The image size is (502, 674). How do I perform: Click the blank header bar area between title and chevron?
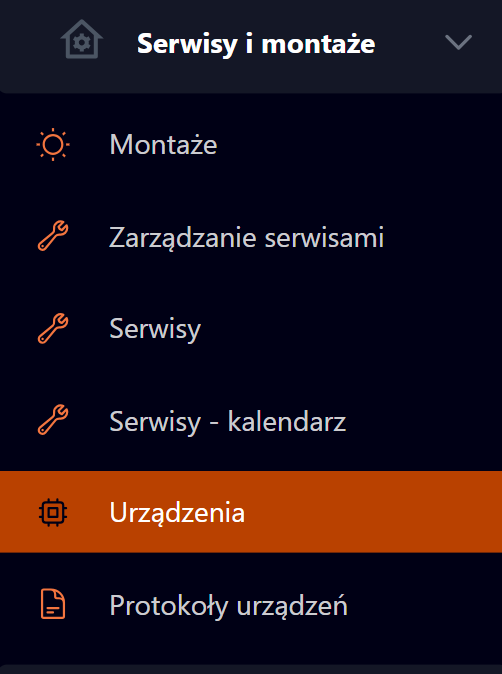pyautogui.click(x=408, y=43)
